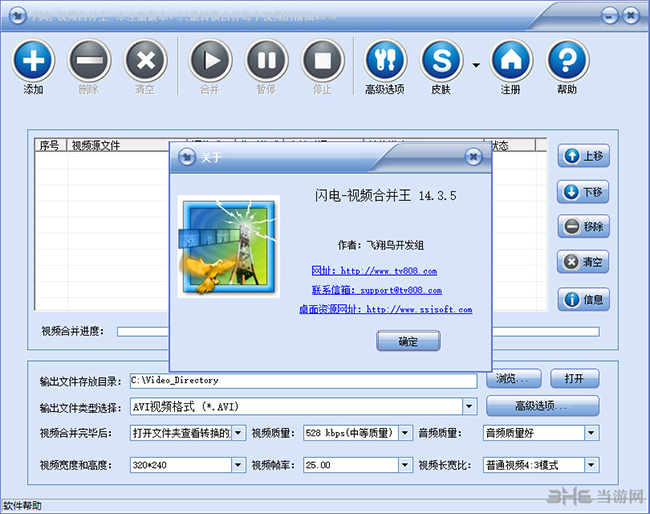
Task: Show file info with 信息 button
Action: click(584, 299)
